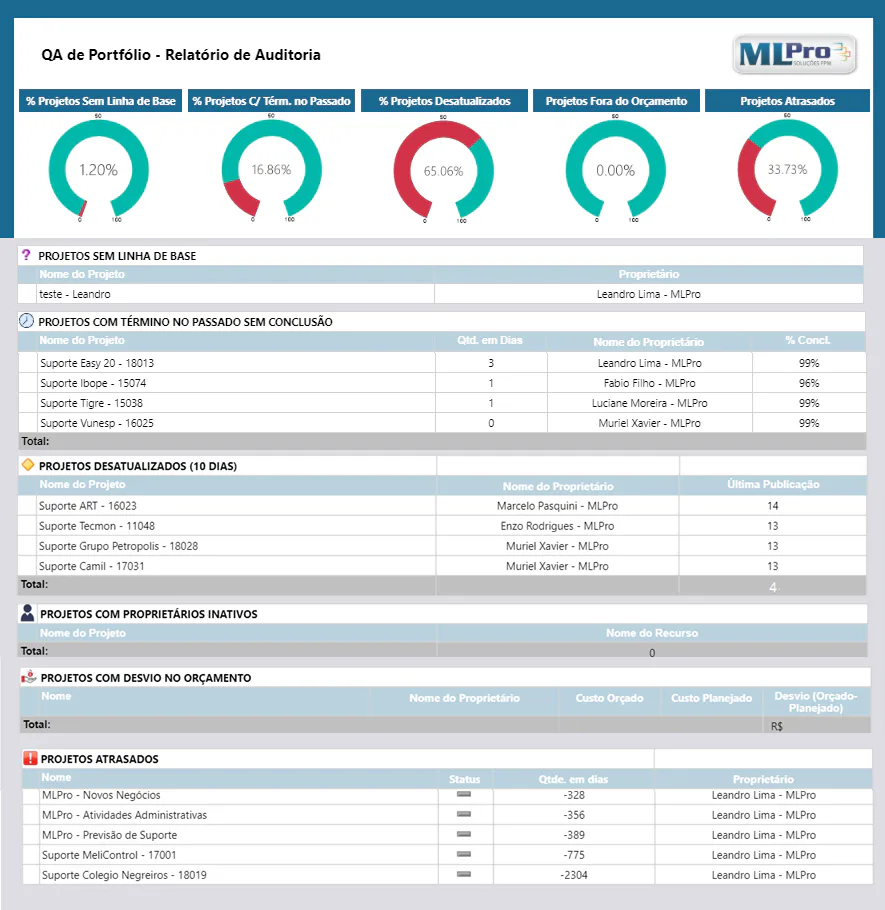Click owner 'Luciane Moreira - MLPro'

pos(649,403)
